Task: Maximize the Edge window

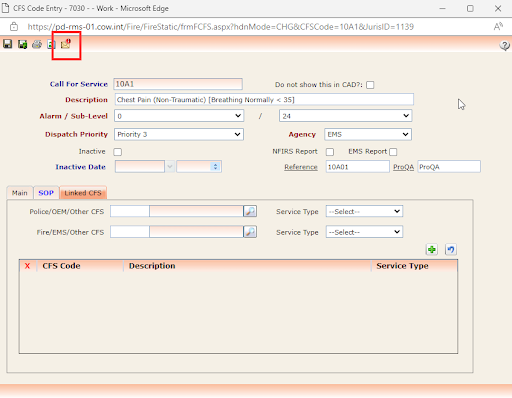Action: [470, 8]
